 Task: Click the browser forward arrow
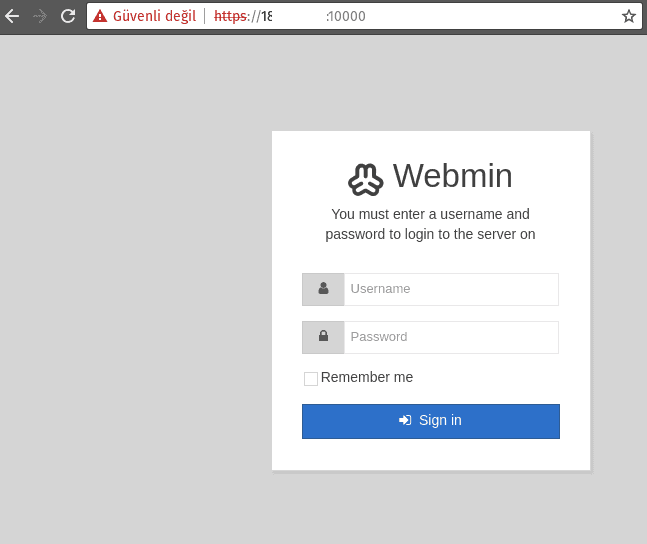40,16
